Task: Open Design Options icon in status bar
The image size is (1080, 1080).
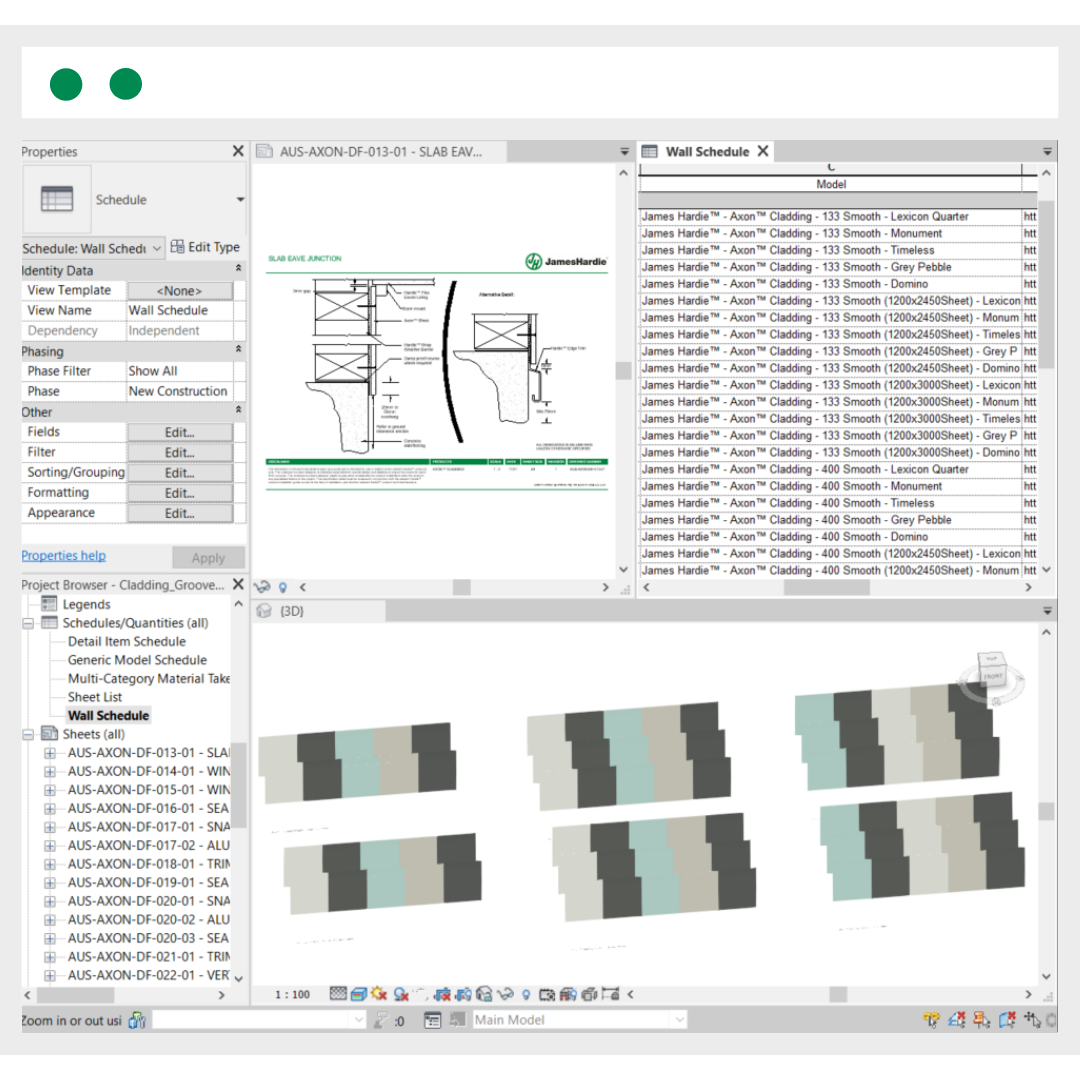Action: [433, 1020]
